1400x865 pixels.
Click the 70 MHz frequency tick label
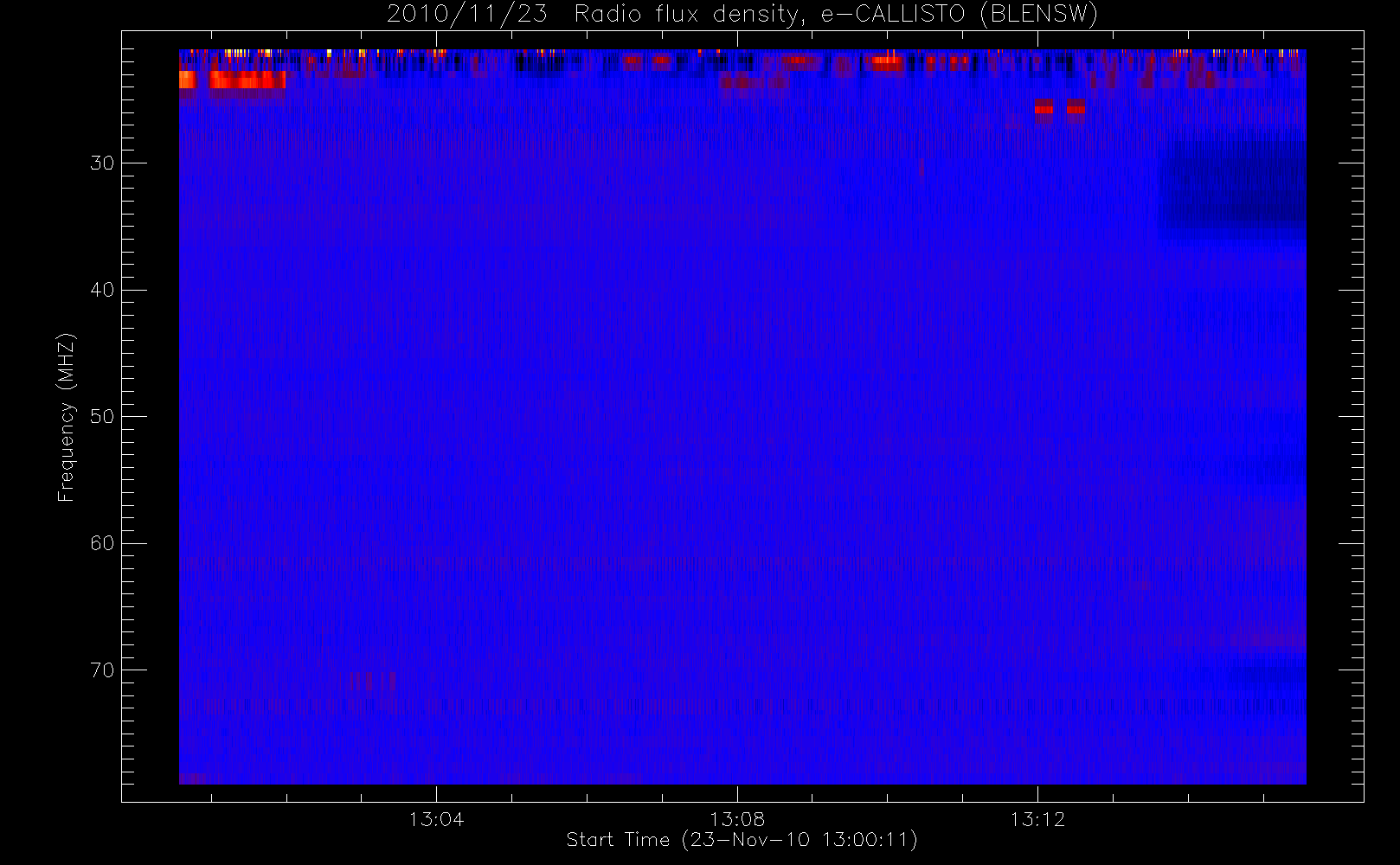[101, 670]
